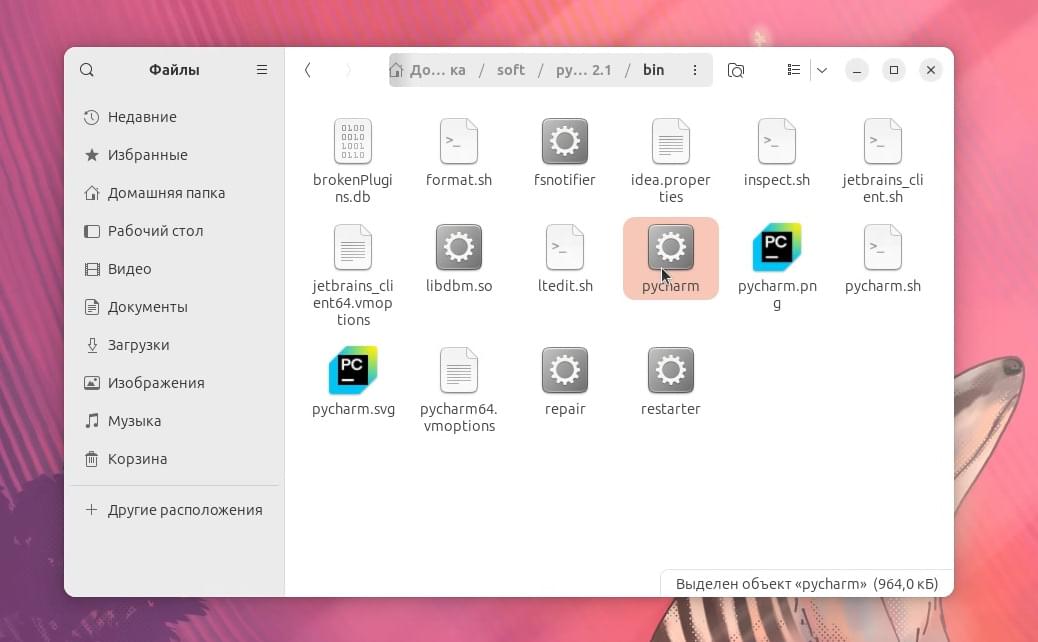Select the fsnotifier executable icon
Image resolution: width=1038 pixels, height=642 pixels.
(x=565, y=141)
